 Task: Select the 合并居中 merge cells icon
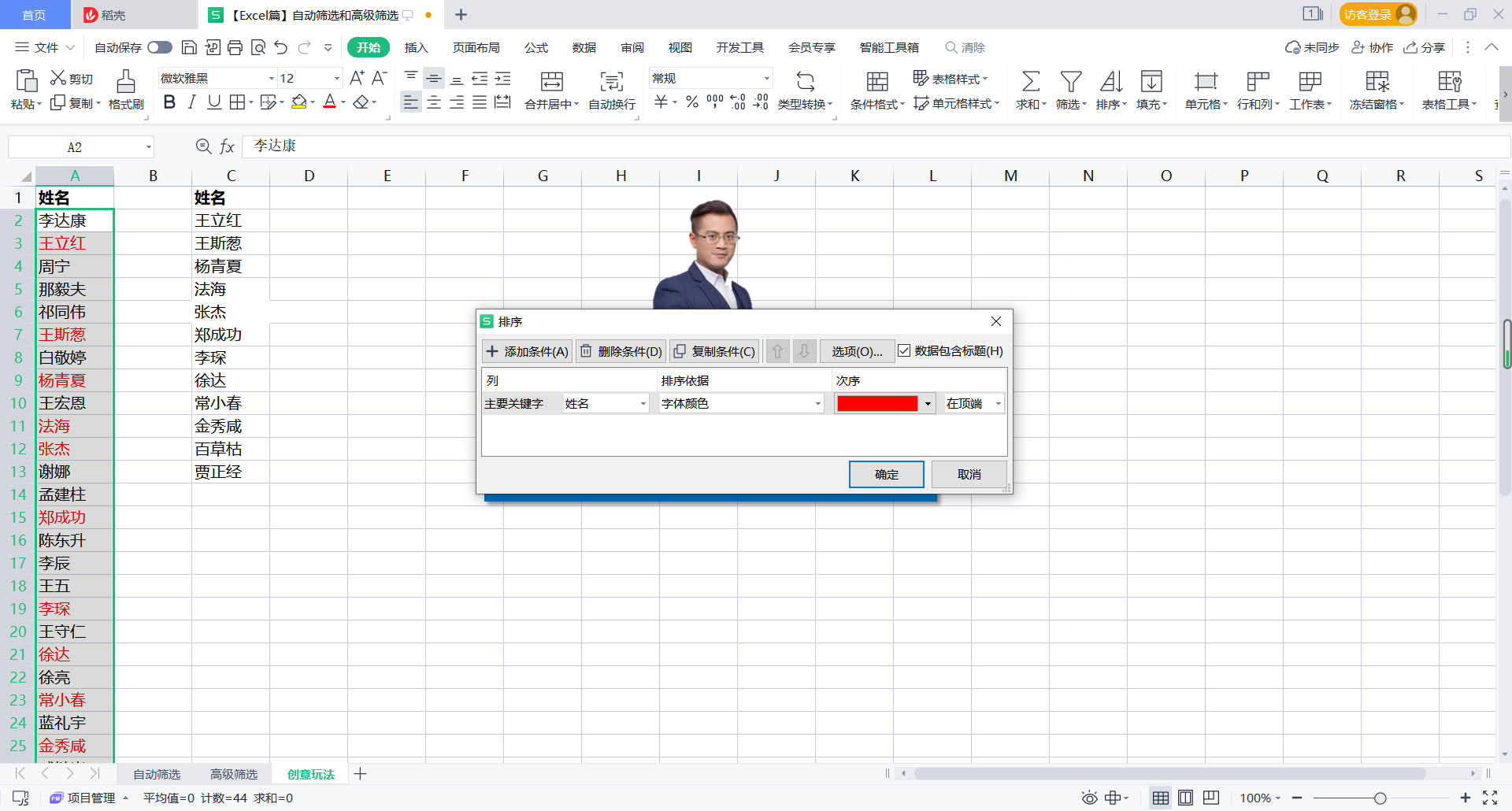550,89
